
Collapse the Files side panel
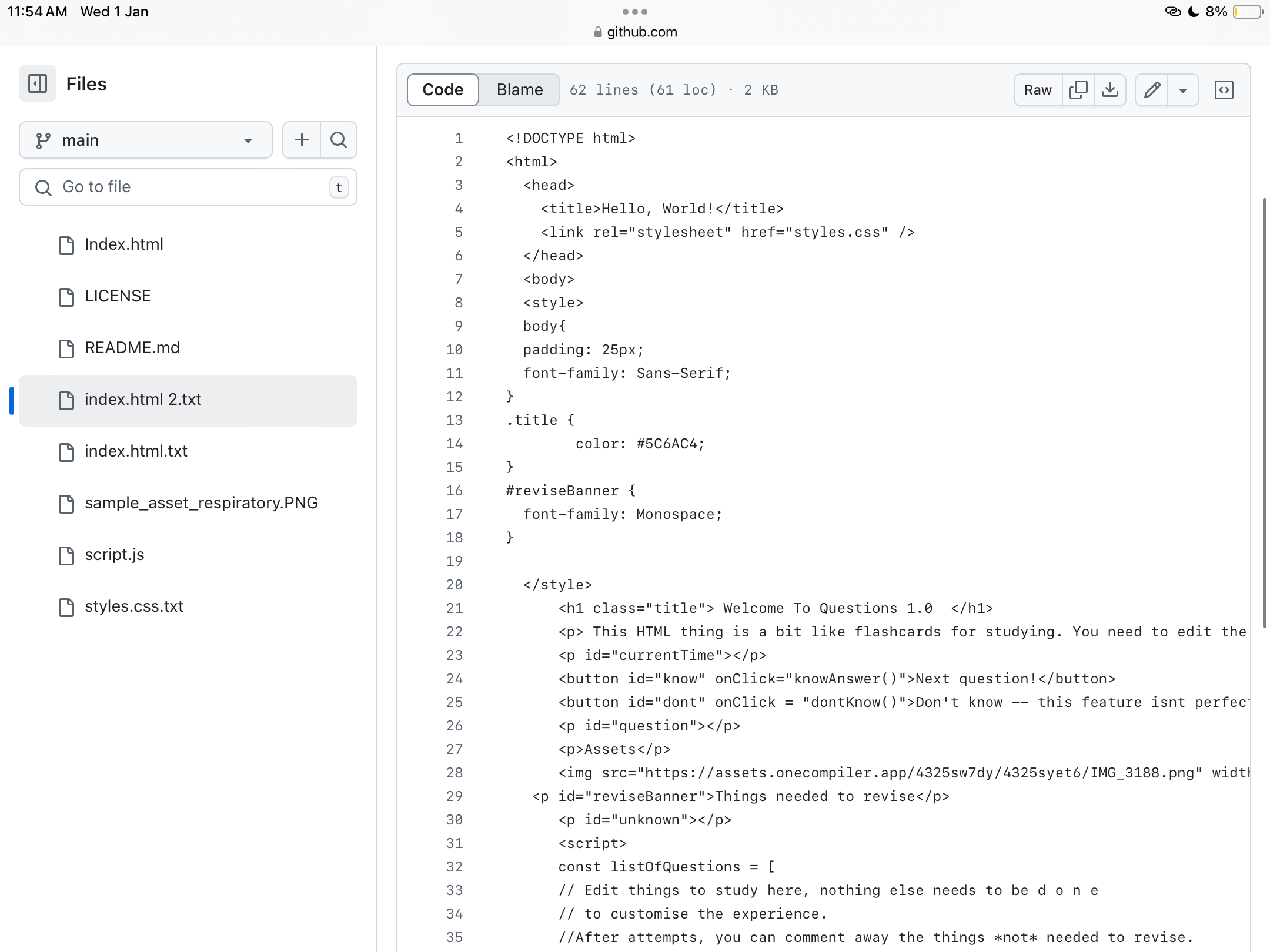point(38,83)
